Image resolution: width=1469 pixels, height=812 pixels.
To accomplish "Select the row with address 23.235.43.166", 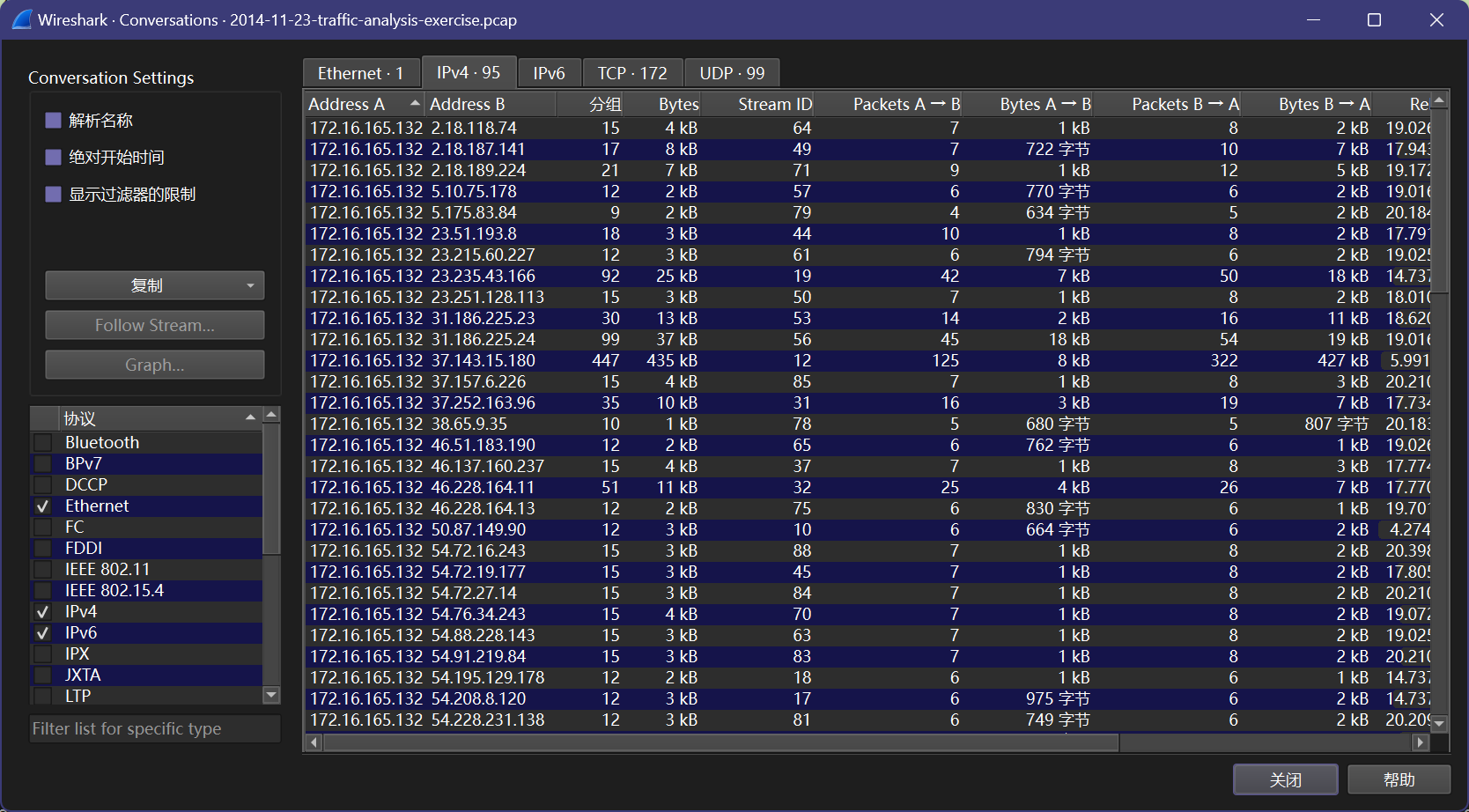I will 867,276.
